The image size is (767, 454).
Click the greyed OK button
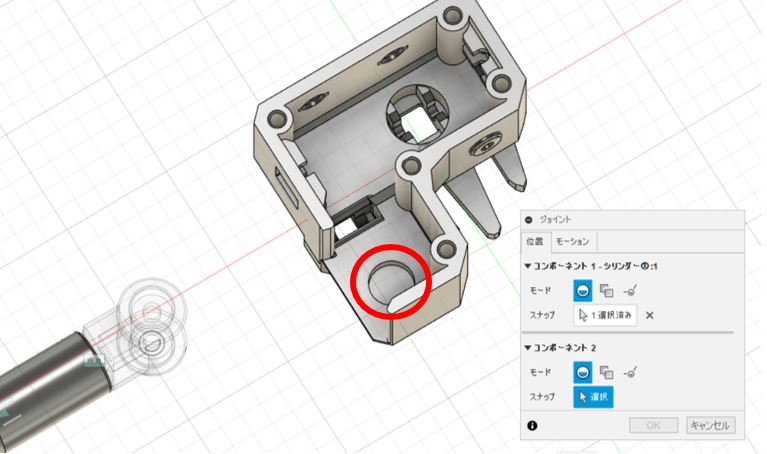pyautogui.click(x=654, y=425)
